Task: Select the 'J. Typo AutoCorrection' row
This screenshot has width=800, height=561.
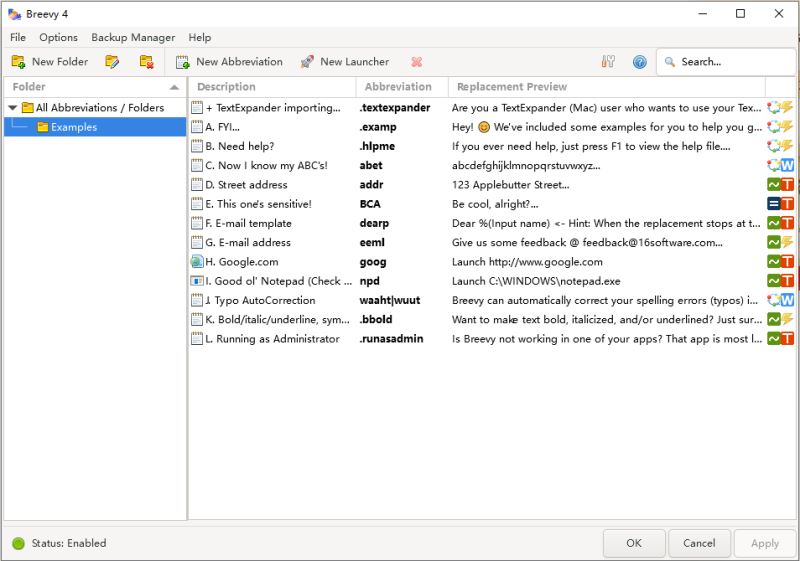Action: (492, 300)
